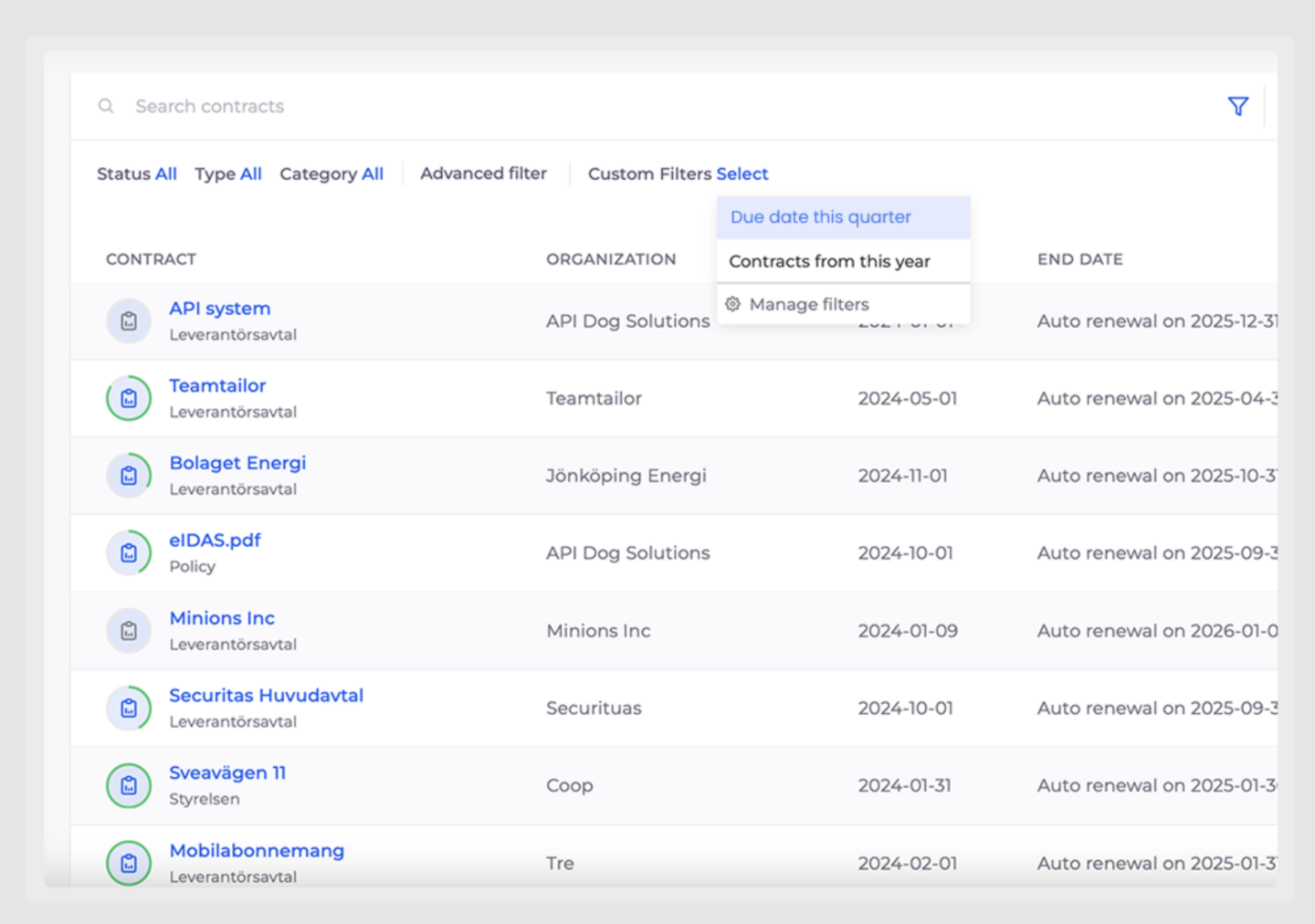Click the END DATE column header
This screenshot has width=1315, height=924.
[1080, 259]
